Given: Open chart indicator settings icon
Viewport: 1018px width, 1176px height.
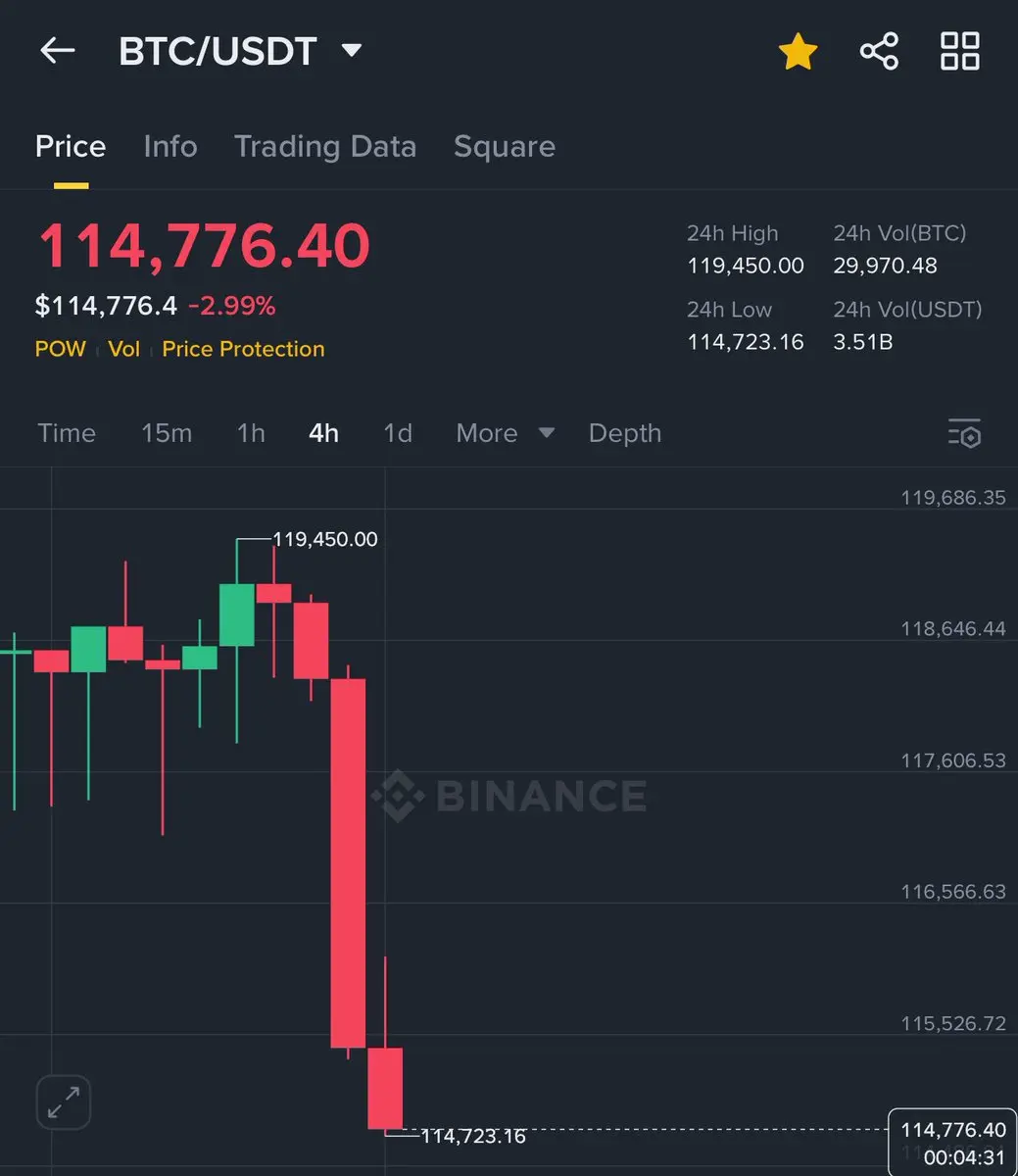Looking at the screenshot, I should pos(964,433).
